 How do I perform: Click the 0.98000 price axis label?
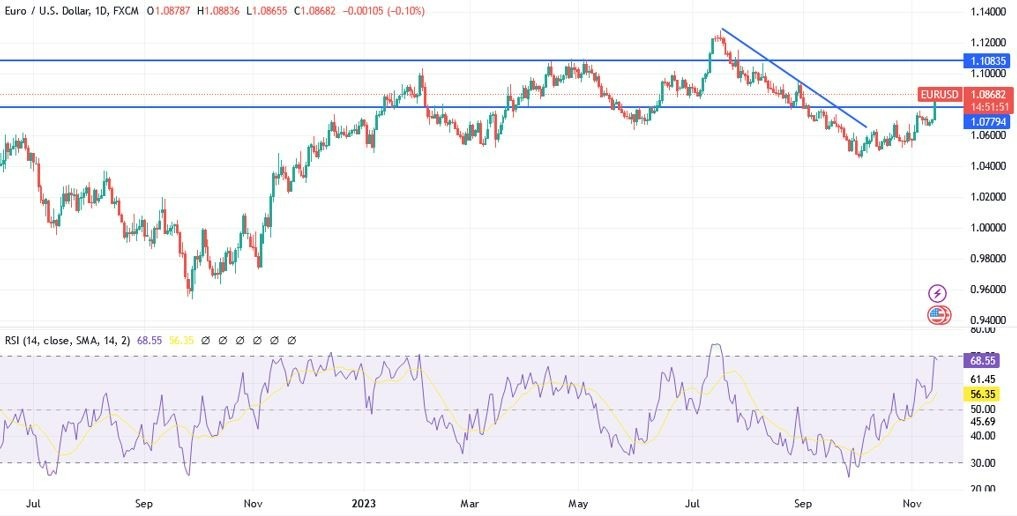tap(988, 259)
